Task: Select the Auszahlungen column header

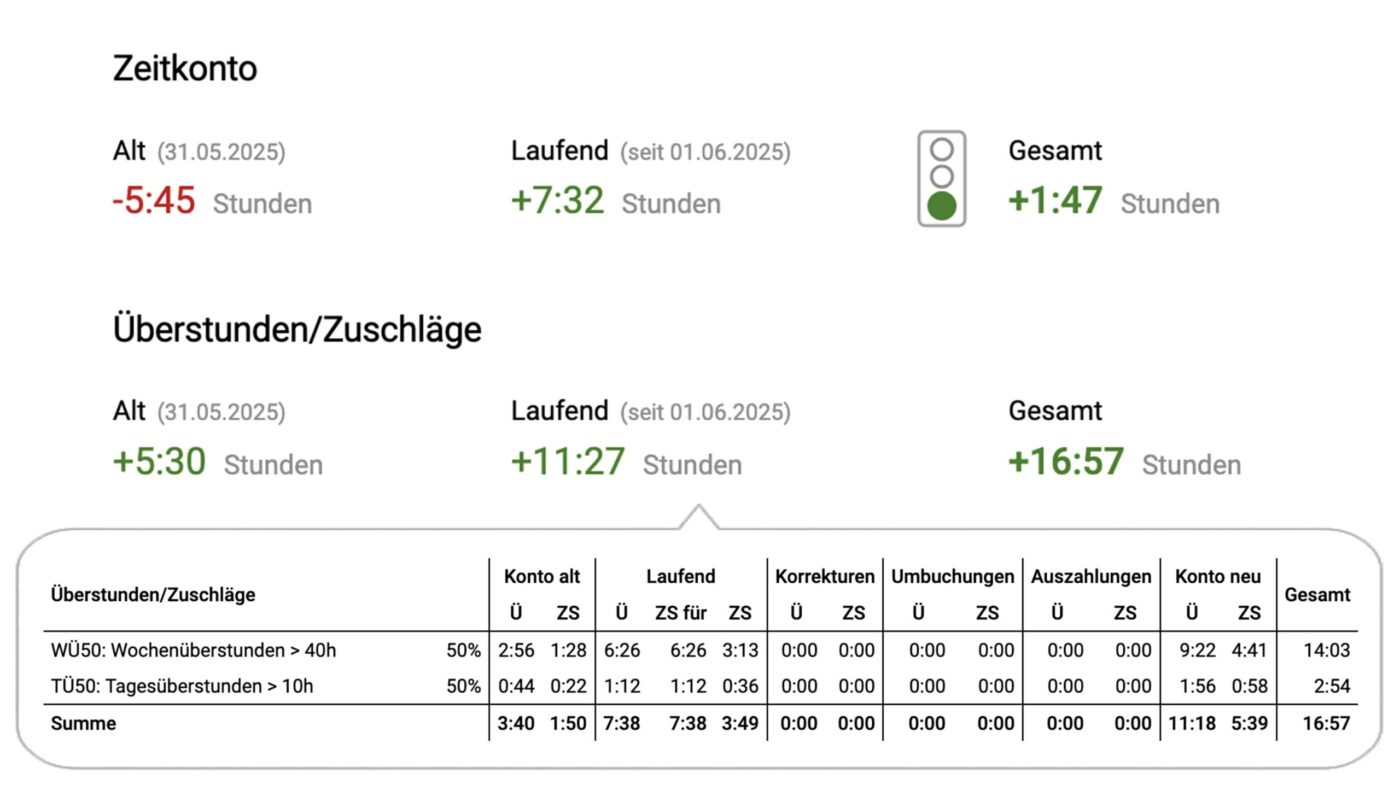Action: tap(1091, 577)
